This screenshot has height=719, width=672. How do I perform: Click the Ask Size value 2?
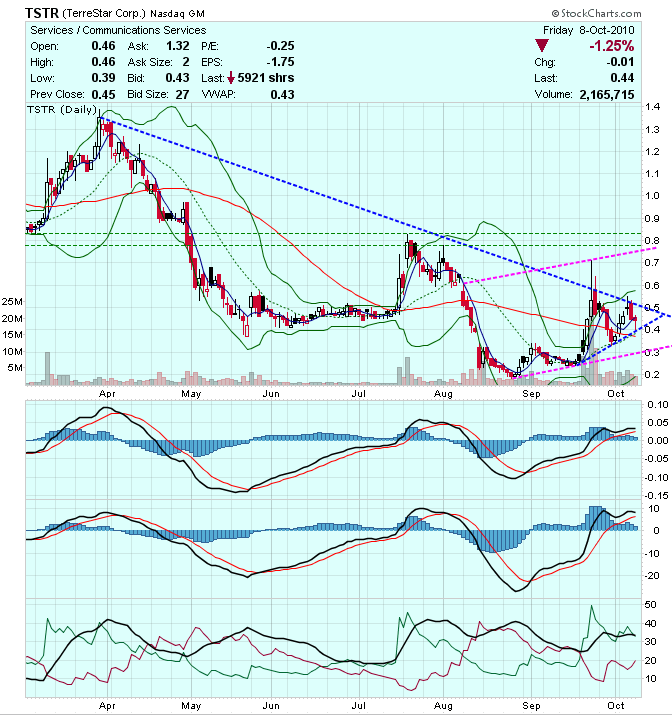point(186,62)
